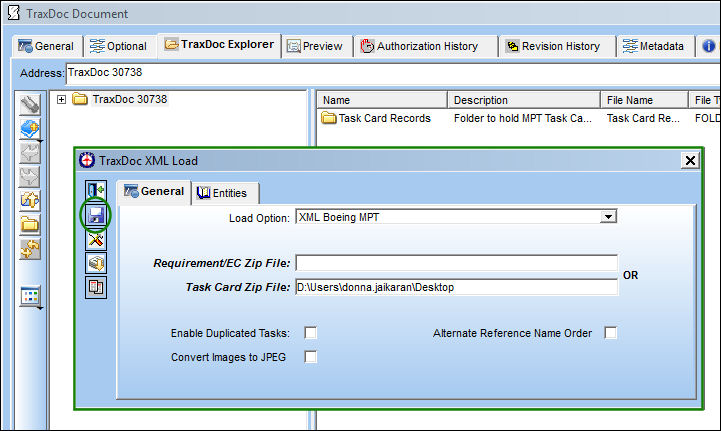The height and width of the screenshot is (431, 721).
Task: Click the TraxDoc 30738 folder icon in the tree
Action: click(80, 99)
